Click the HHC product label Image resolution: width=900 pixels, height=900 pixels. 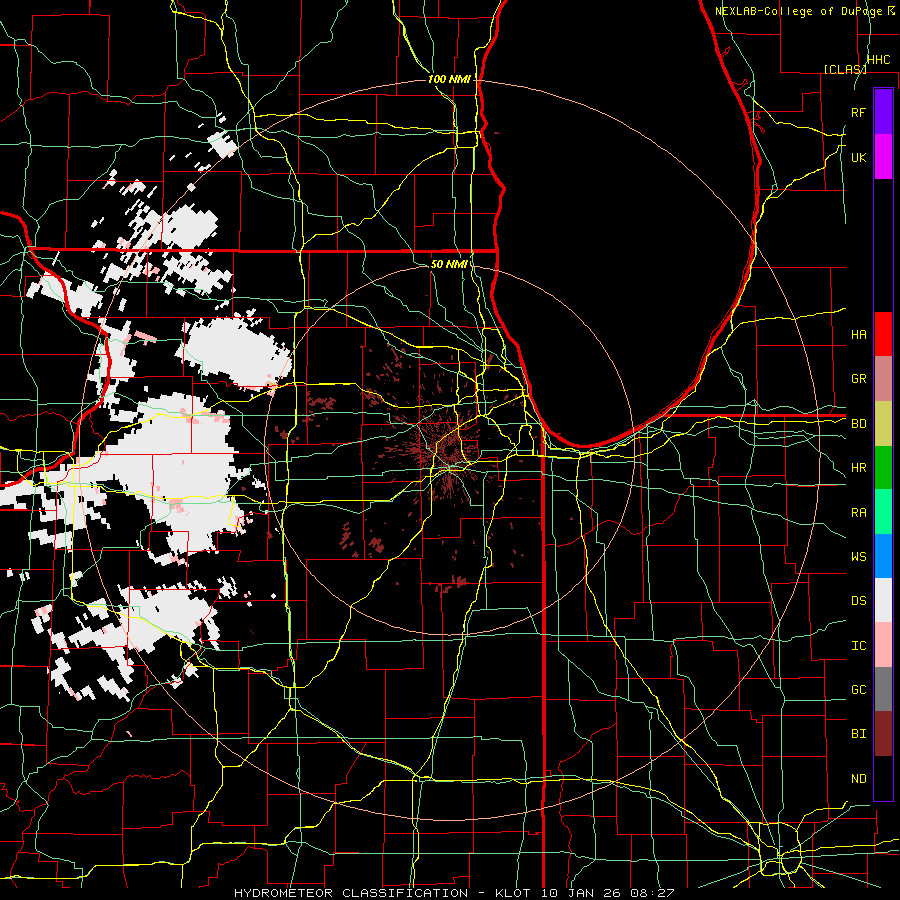tap(878, 60)
